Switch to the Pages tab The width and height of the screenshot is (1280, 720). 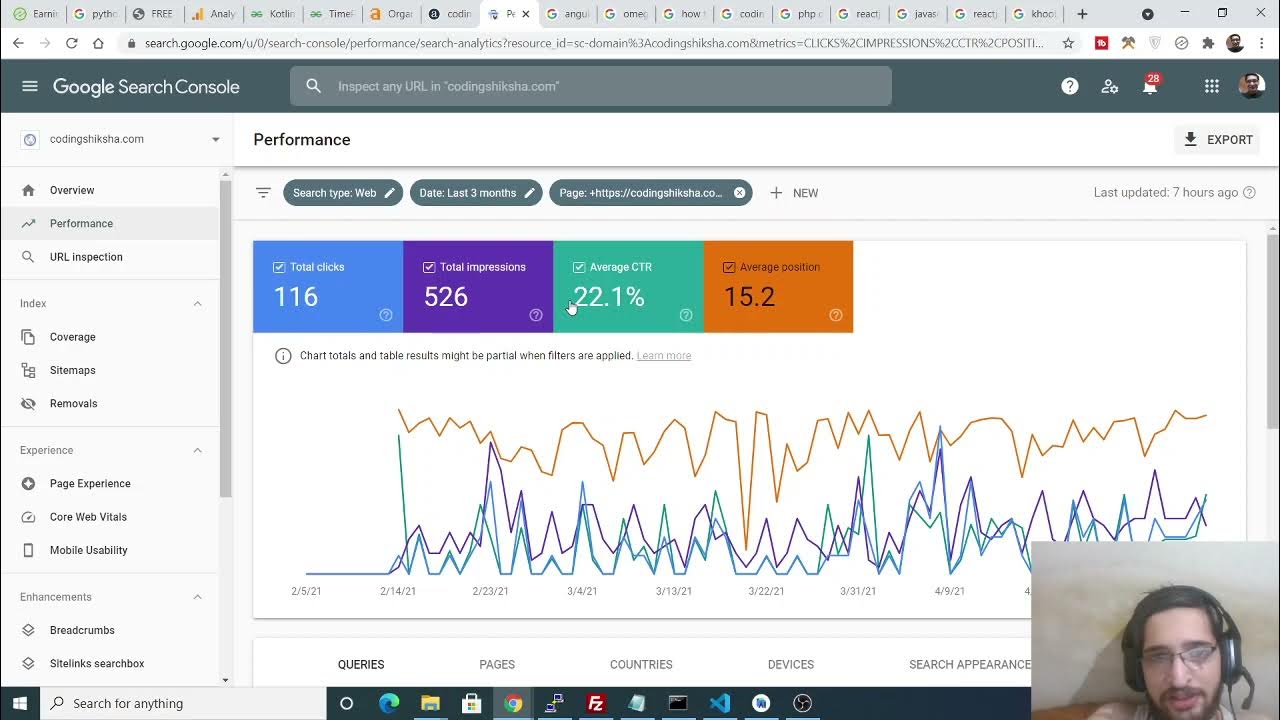497,664
